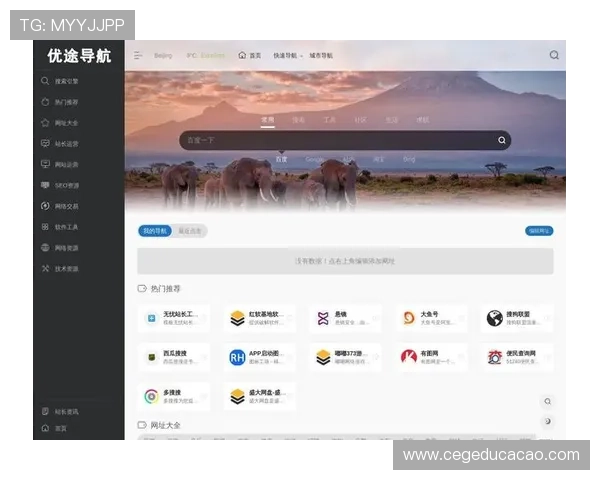Screen dimensions: 600x480
Task: Expand 网址大全 in the sidebar
Action: [66, 123]
